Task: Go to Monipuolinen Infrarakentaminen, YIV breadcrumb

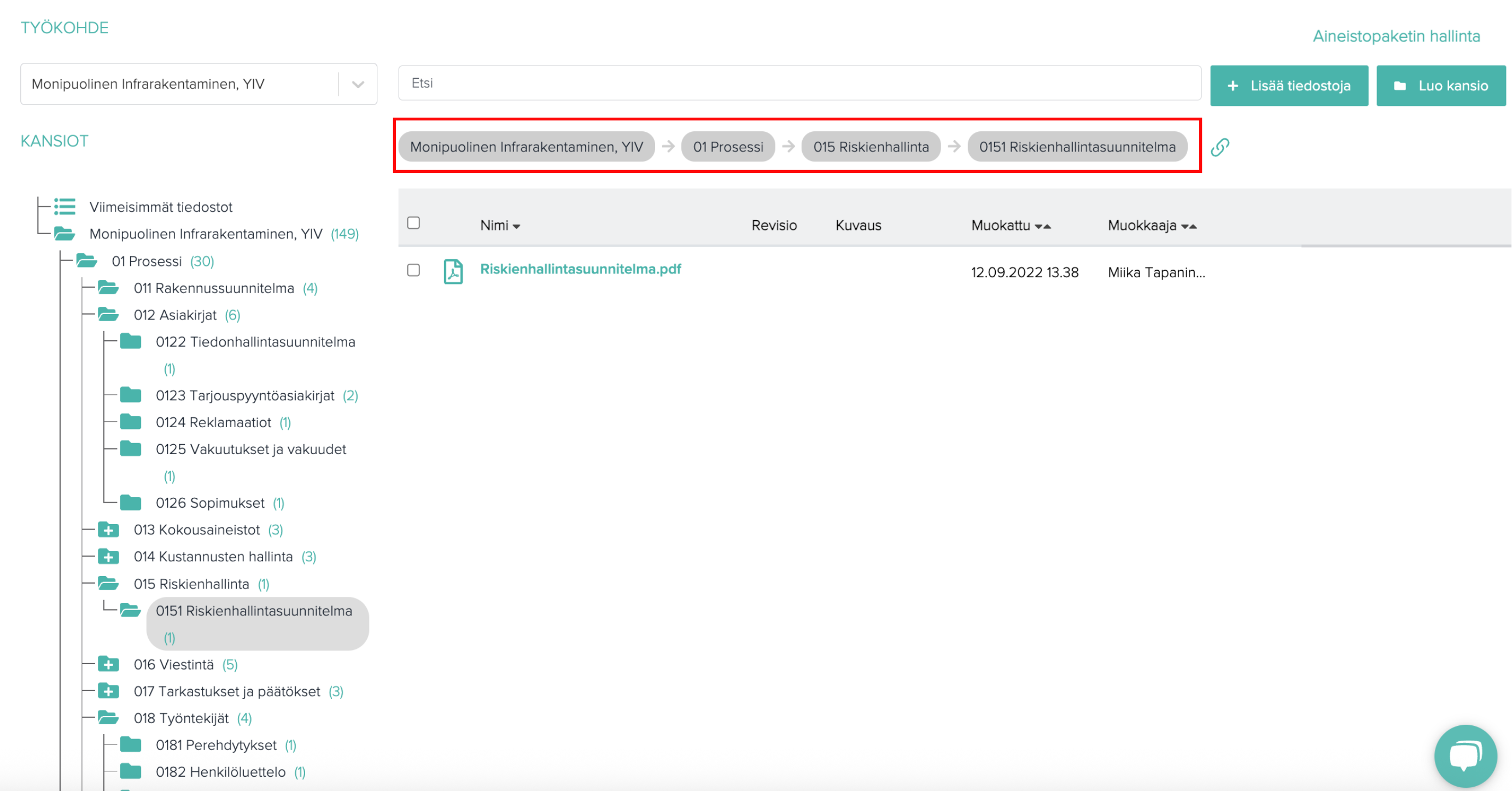Action: pyautogui.click(x=527, y=147)
